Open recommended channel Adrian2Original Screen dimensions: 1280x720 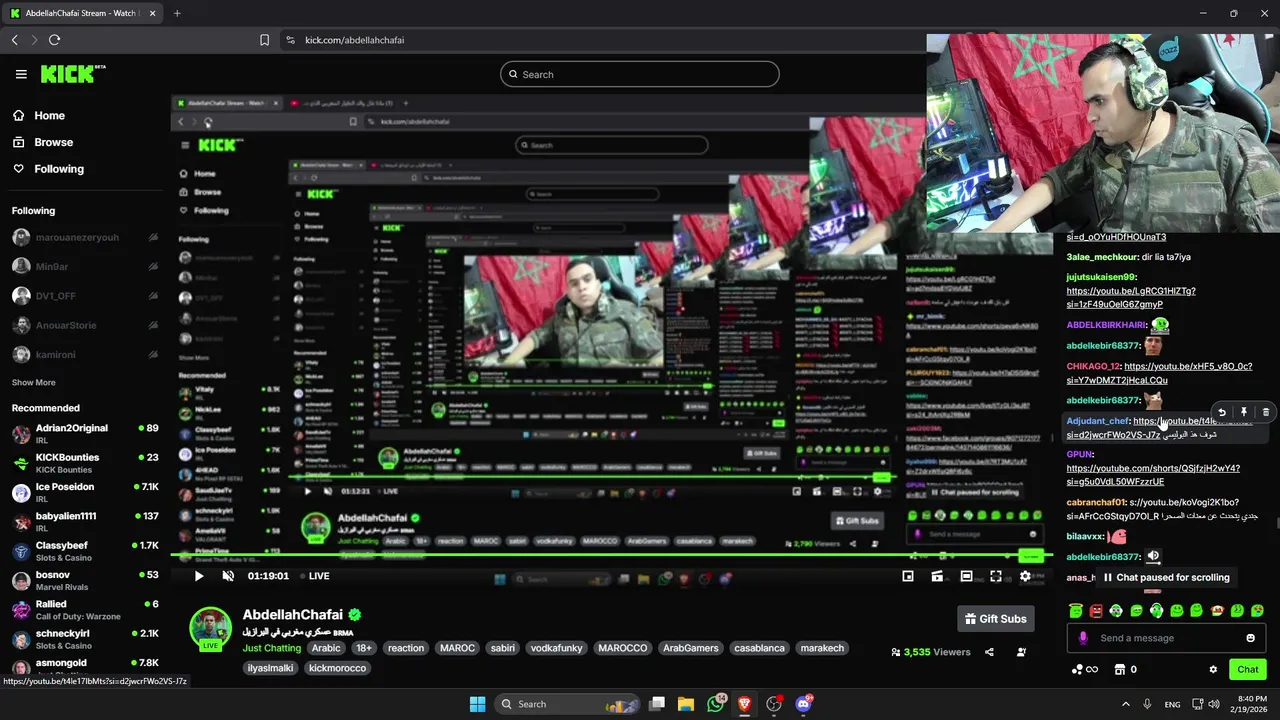coord(84,434)
